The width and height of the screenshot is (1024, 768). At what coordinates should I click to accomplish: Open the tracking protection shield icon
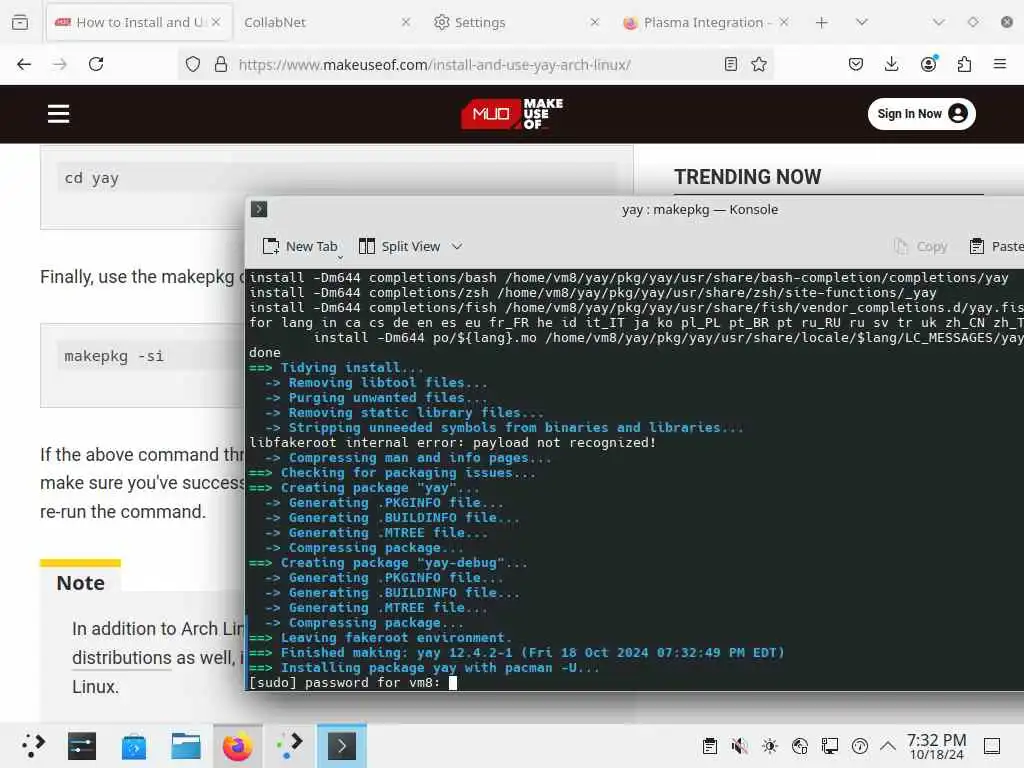[x=193, y=64]
